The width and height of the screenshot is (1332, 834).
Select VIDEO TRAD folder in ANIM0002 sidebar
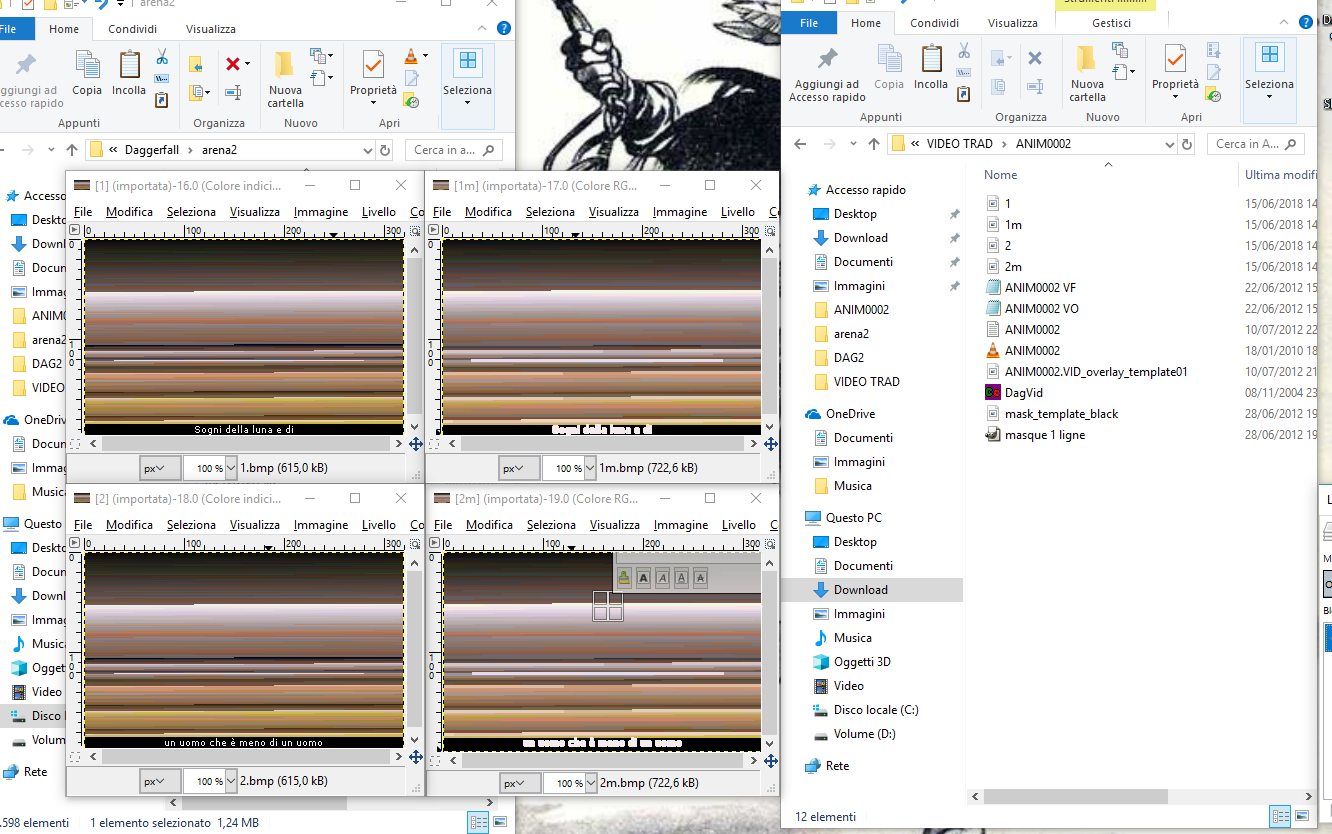[x=866, y=382]
